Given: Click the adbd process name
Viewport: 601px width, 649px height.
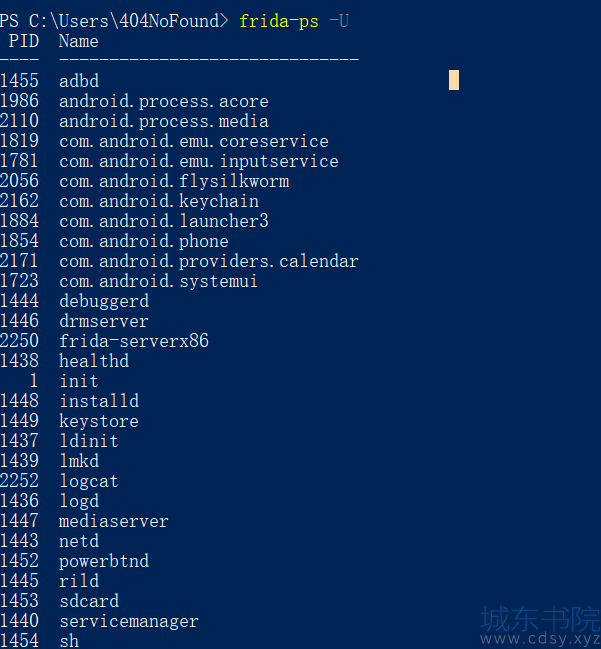Looking at the screenshot, I should (x=79, y=81).
